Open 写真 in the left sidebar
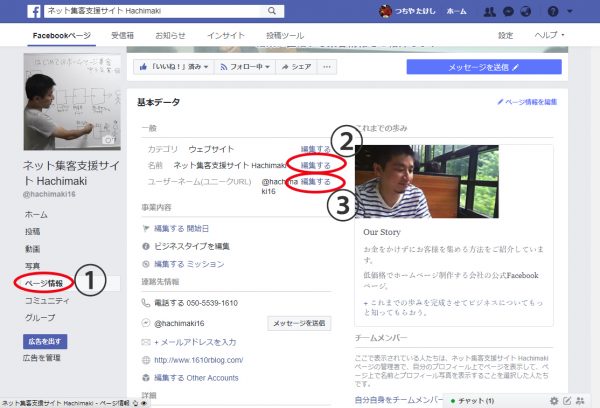Image resolution: width=600 pixels, height=408 pixels. [x=33, y=266]
